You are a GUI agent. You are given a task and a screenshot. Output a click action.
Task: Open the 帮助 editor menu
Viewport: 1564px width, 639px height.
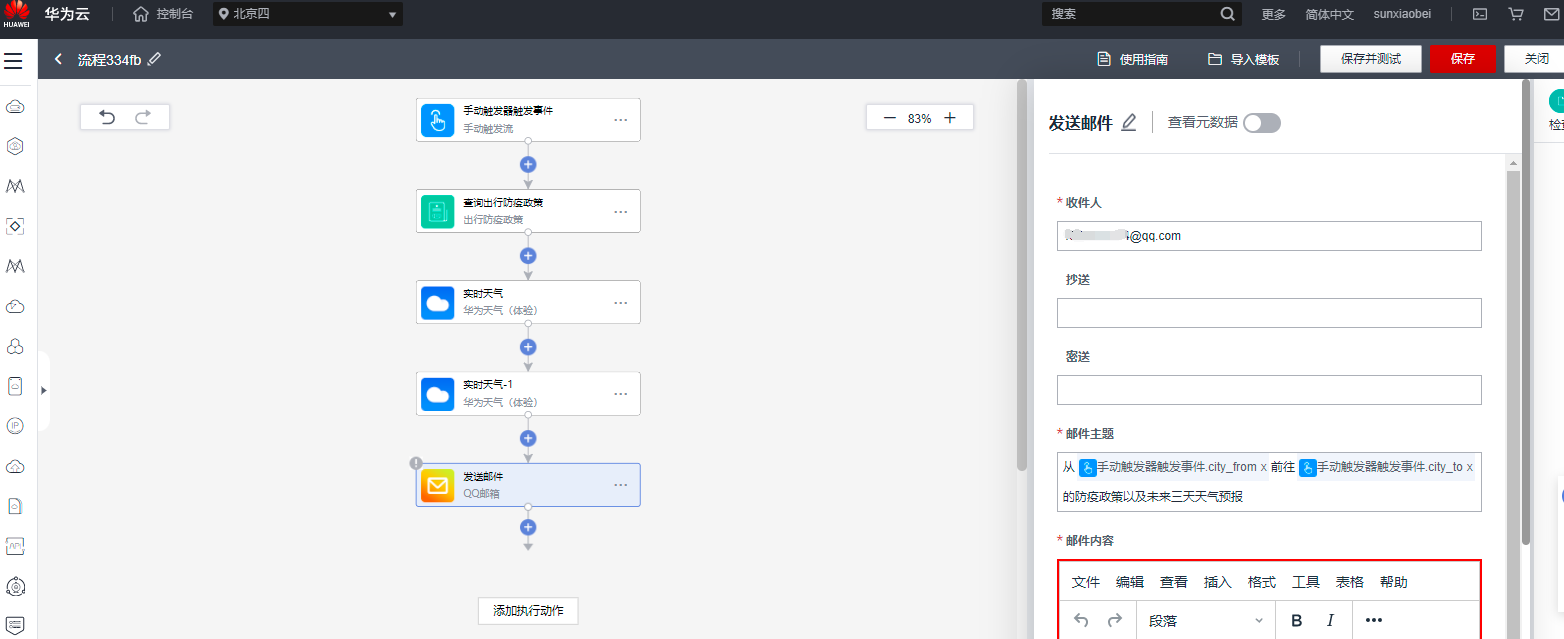(1394, 582)
